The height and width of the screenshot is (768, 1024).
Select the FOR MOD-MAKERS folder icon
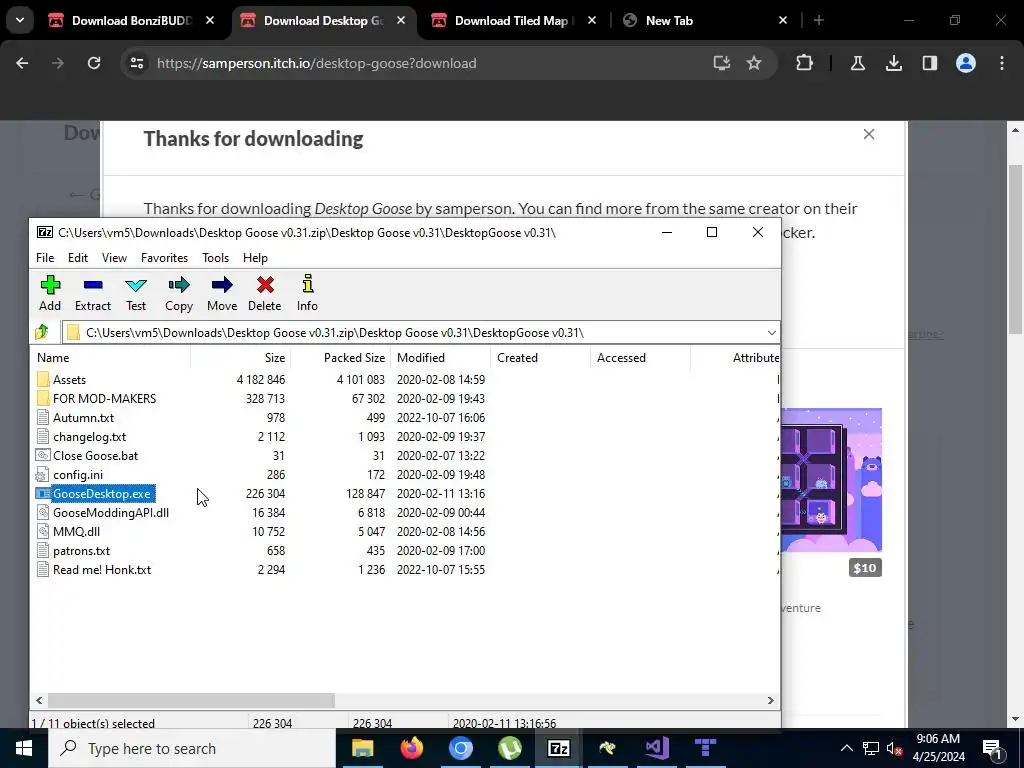pos(43,398)
